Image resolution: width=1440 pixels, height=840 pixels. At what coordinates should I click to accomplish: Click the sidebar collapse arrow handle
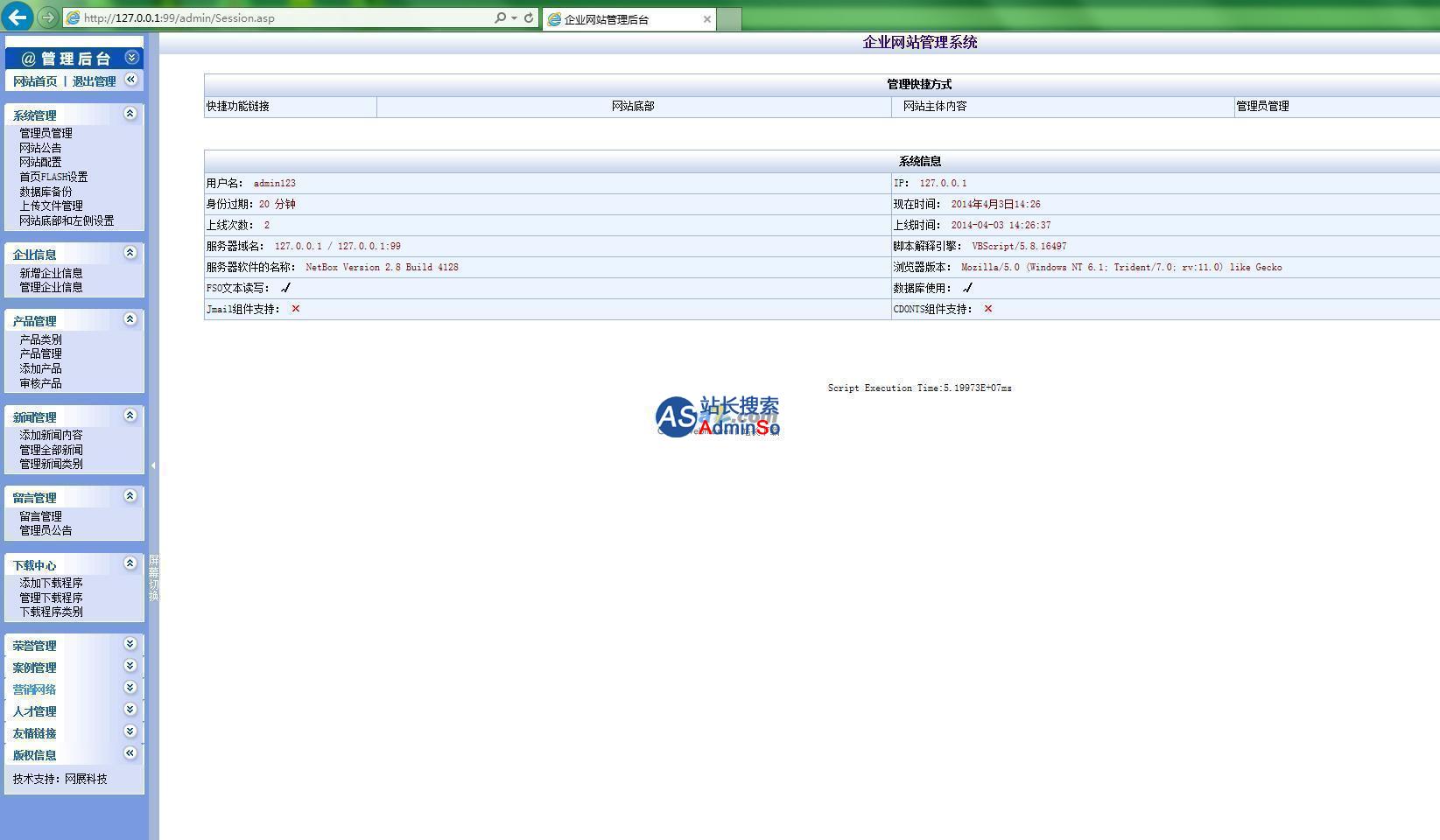pyautogui.click(x=153, y=465)
